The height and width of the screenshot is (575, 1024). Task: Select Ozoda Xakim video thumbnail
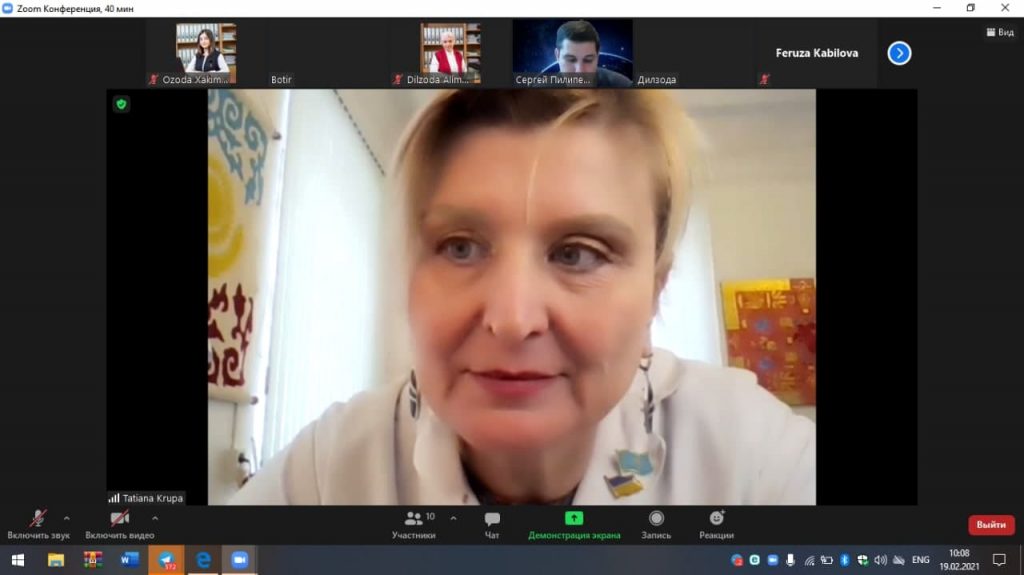click(206, 53)
